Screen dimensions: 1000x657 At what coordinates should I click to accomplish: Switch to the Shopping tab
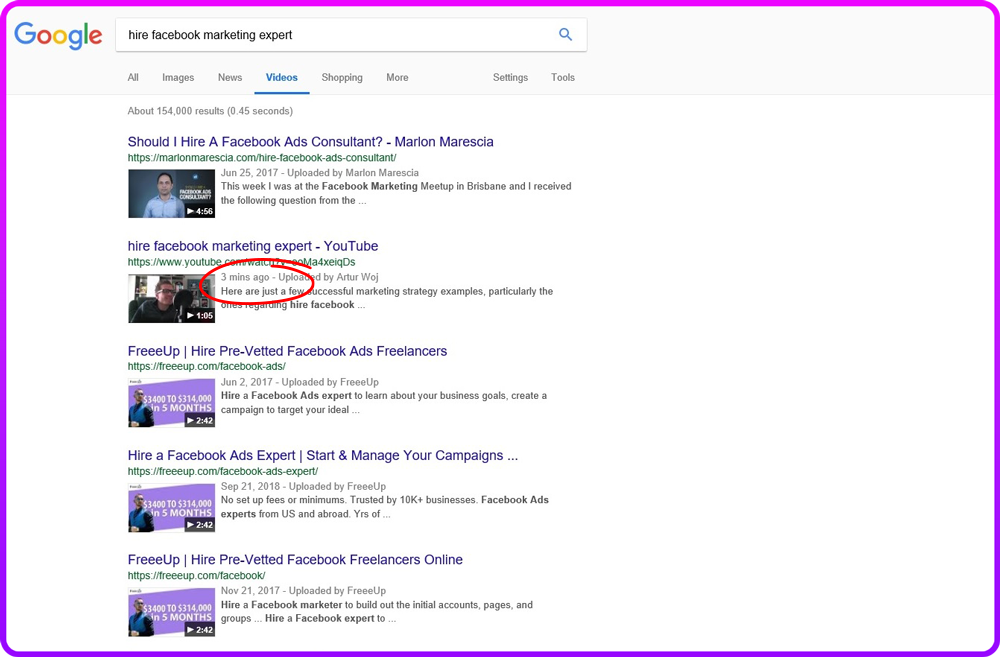(342, 77)
